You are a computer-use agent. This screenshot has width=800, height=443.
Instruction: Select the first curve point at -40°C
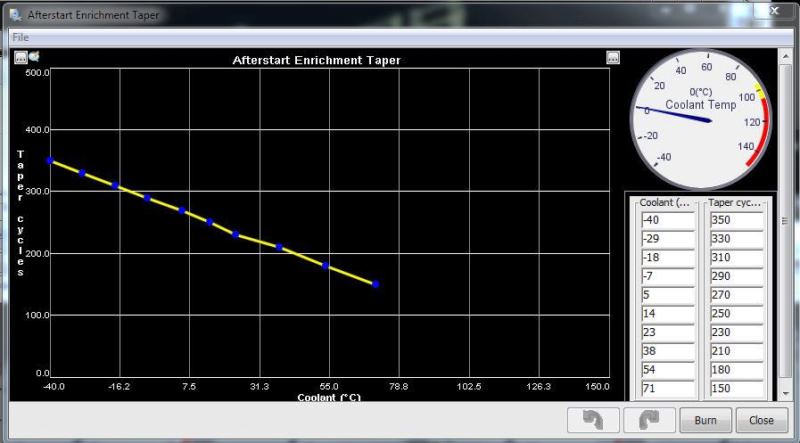(x=49, y=160)
